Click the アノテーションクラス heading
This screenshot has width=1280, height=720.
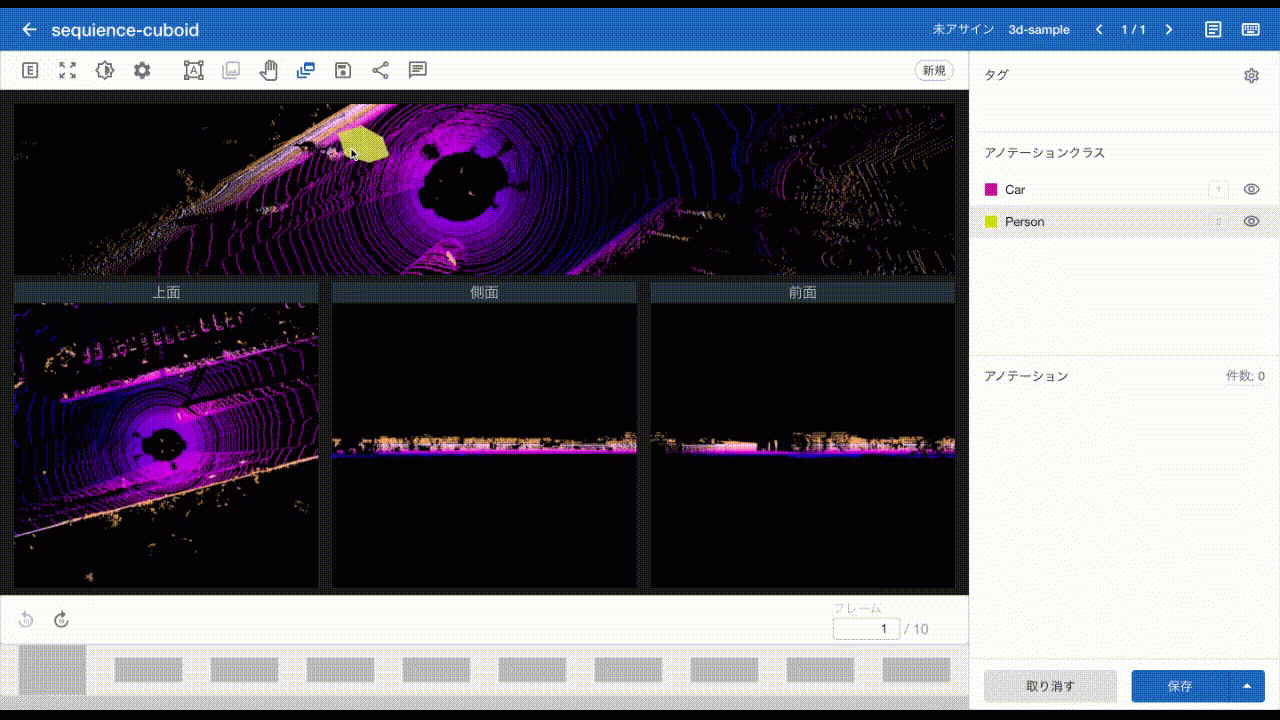point(1044,153)
